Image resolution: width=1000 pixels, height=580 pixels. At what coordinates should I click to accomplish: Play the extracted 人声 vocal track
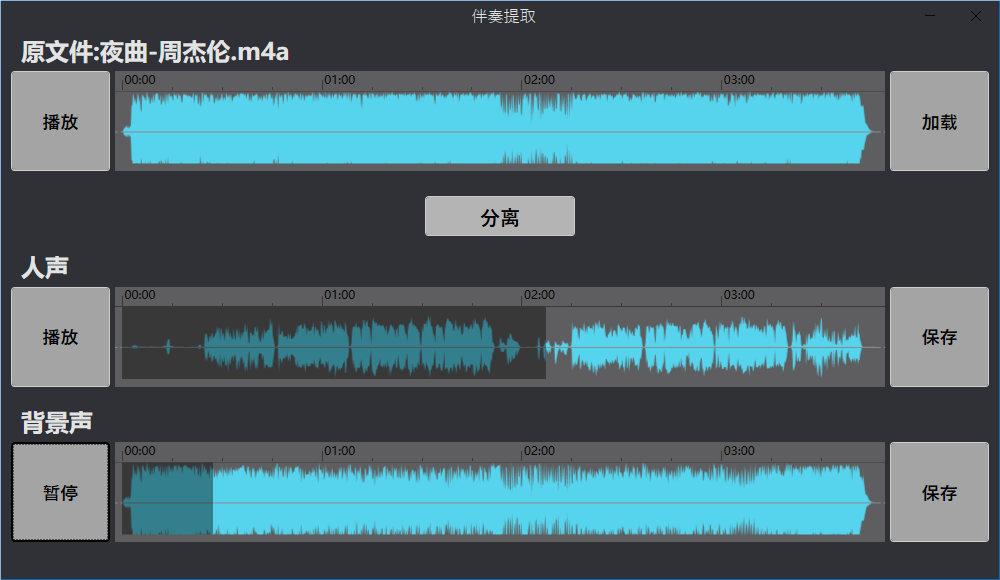pos(60,337)
